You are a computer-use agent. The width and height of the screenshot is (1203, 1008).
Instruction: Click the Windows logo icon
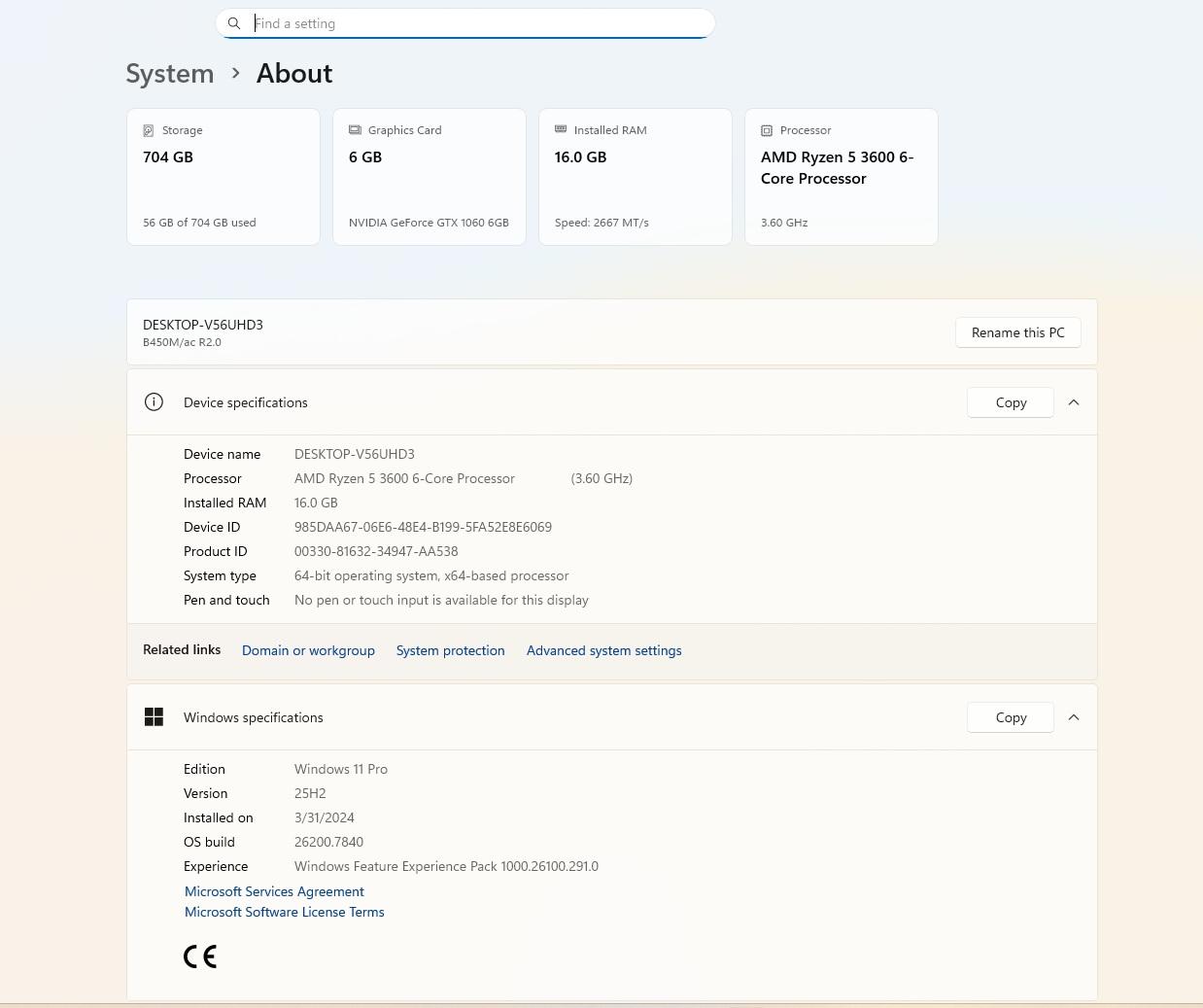click(154, 717)
